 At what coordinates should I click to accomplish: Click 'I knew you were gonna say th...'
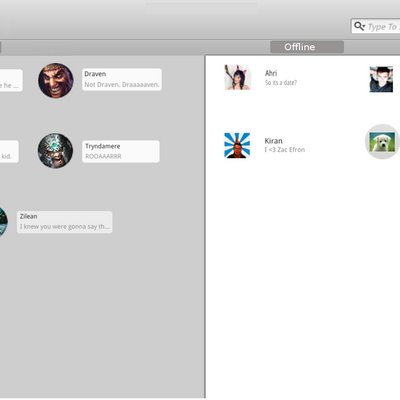pos(64,227)
